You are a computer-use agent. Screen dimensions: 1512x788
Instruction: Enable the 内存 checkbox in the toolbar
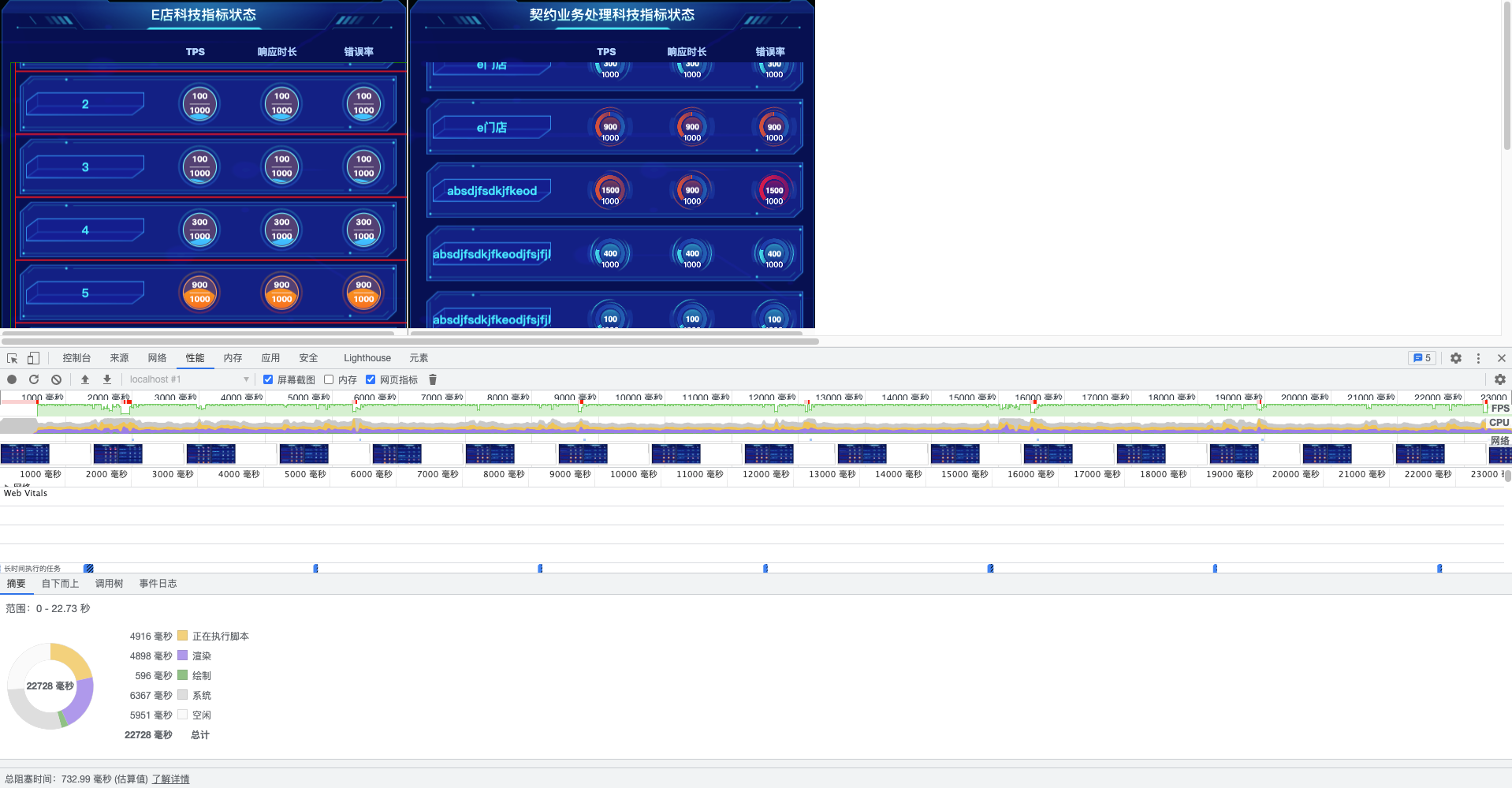point(329,379)
